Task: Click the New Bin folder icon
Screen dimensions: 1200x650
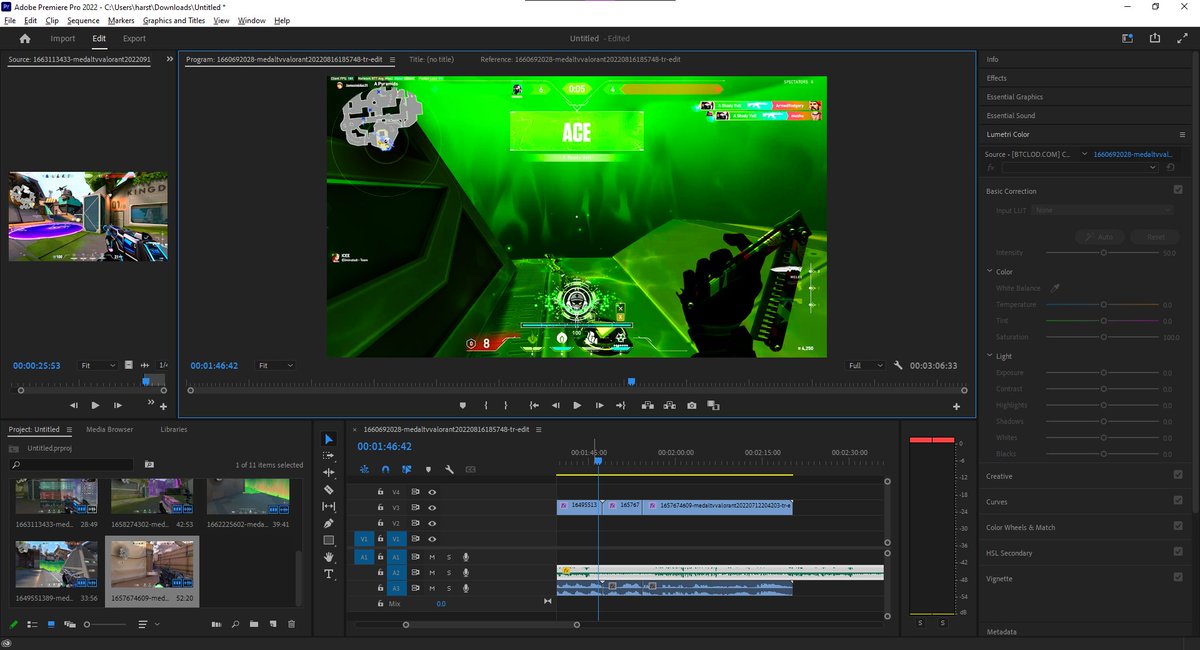Action: 254,624
